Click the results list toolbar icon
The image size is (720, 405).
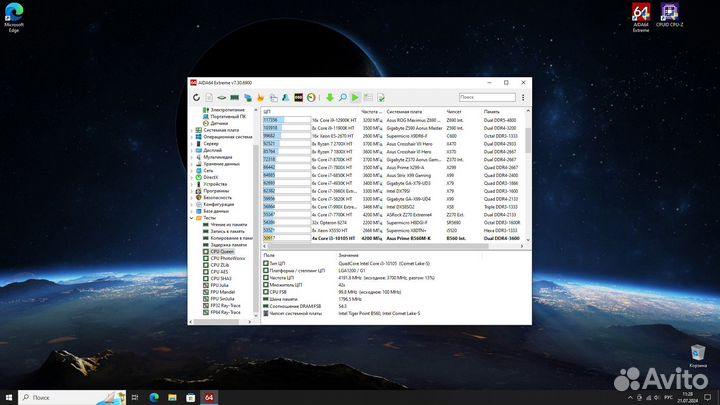pyautogui.click(x=368, y=97)
